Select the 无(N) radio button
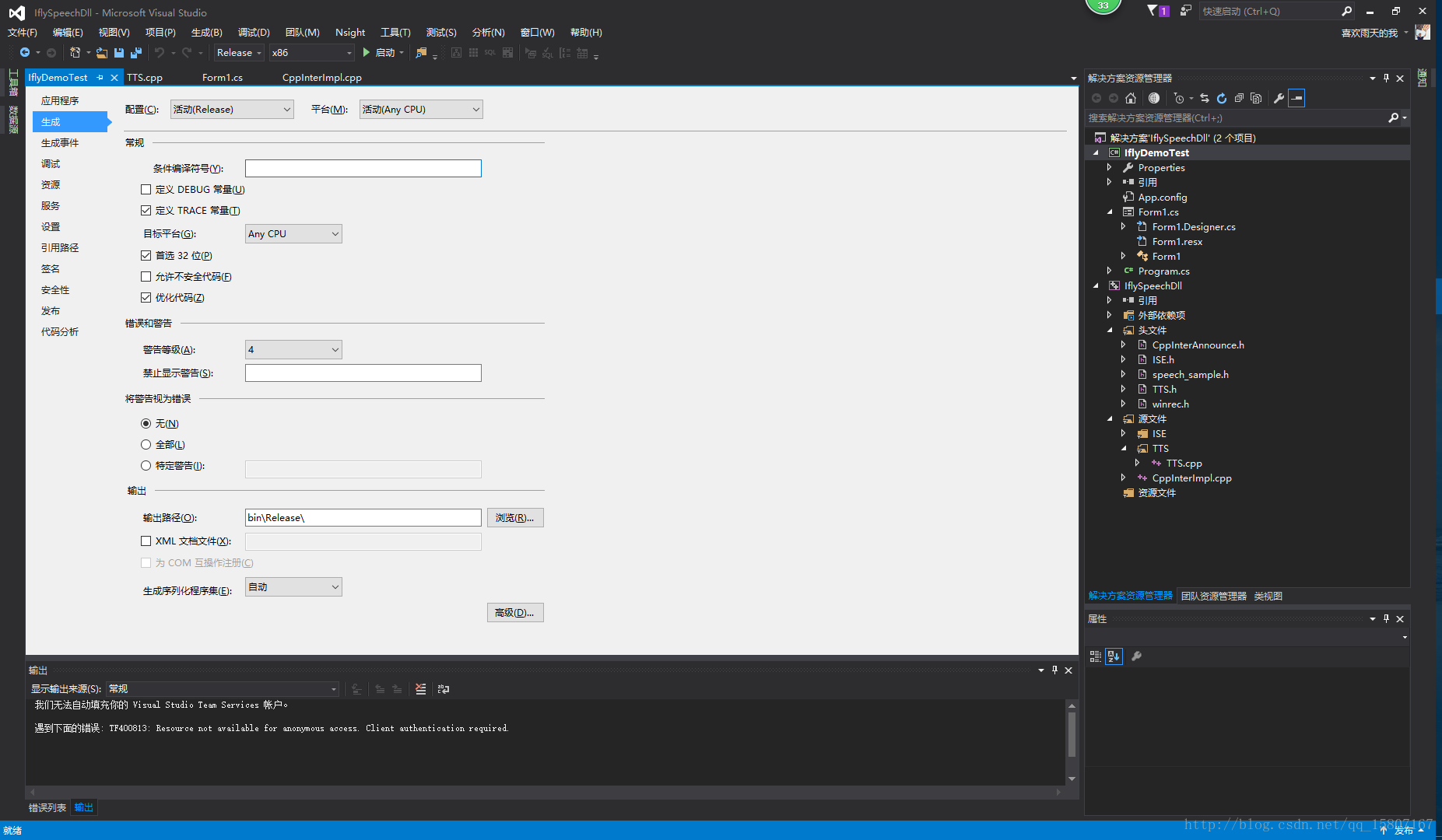This screenshot has height=840, width=1442. point(146,424)
